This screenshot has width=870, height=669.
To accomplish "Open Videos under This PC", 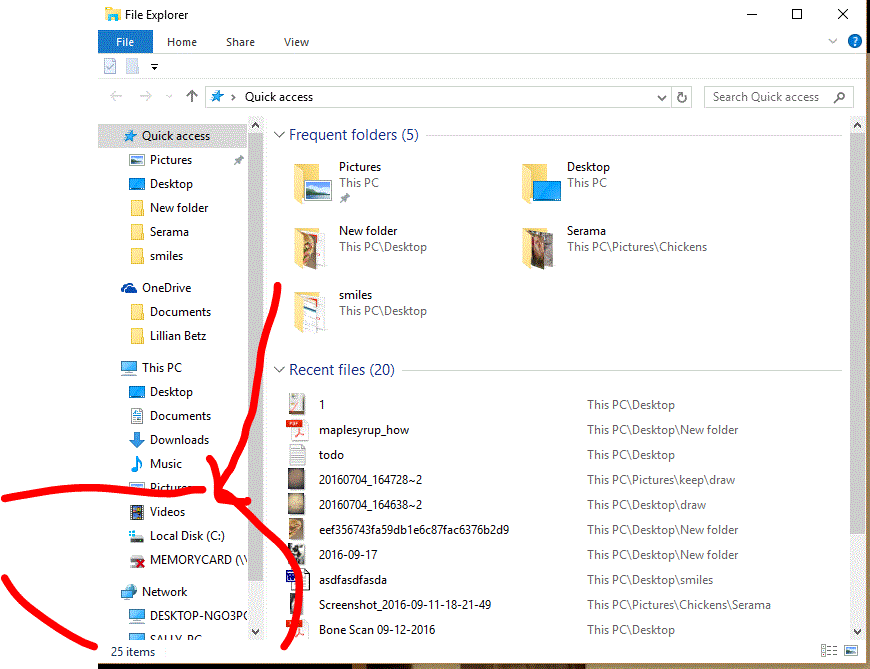I will pyautogui.click(x=167, y=511).
